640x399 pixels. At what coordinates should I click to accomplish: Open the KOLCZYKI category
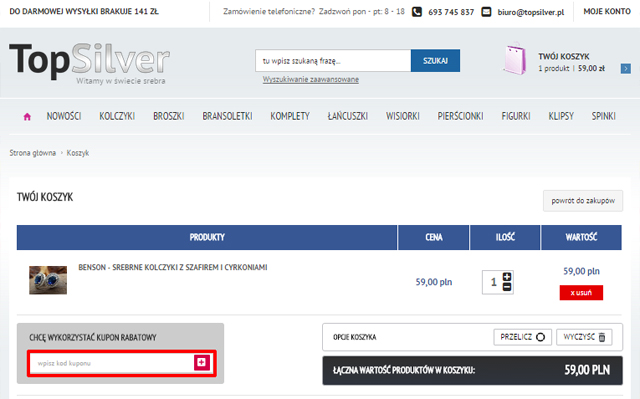pyautogui.click(x=117, y=116)
